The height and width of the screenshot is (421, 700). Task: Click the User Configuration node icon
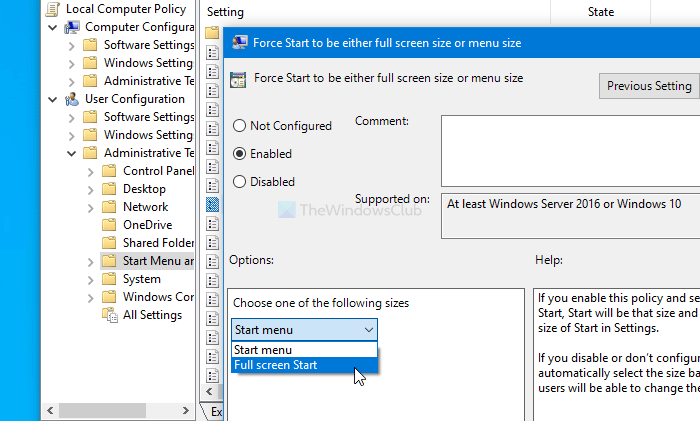click(72, 99)
